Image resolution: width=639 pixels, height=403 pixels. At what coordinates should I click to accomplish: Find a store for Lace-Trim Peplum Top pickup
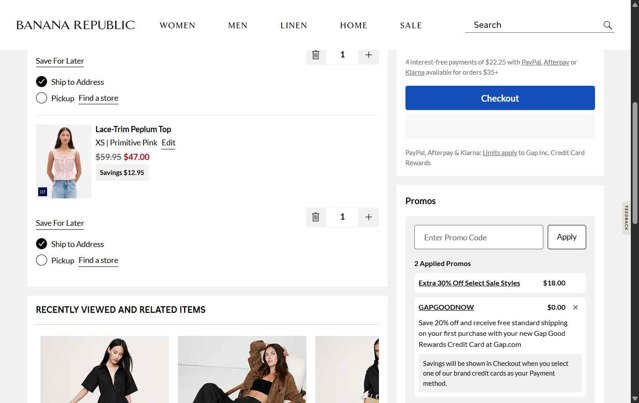point(98,260)
